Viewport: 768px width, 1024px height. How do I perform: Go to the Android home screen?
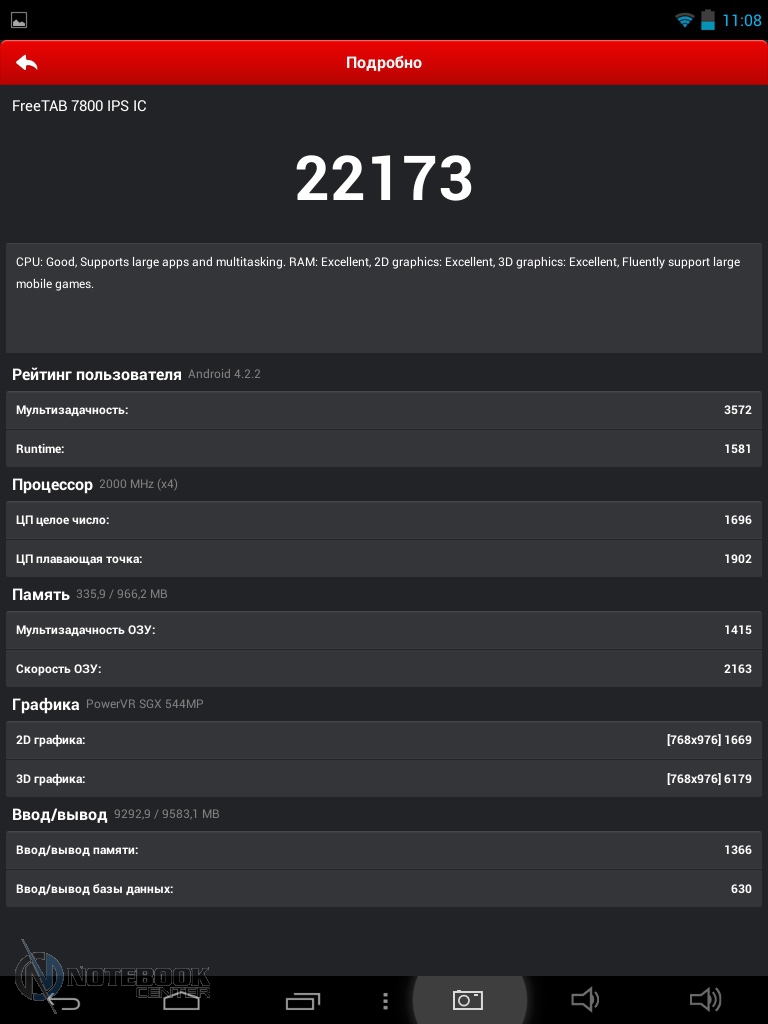181,1000
